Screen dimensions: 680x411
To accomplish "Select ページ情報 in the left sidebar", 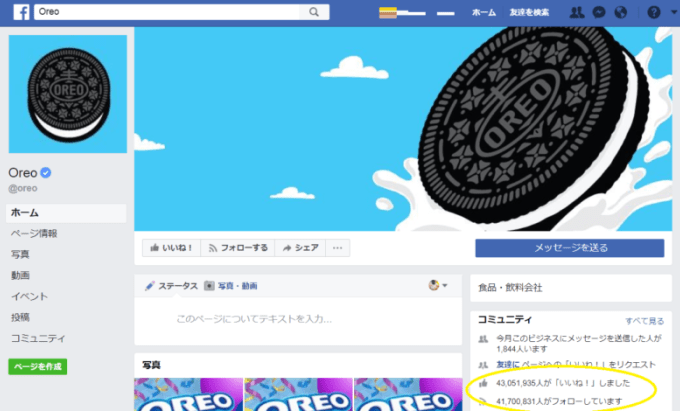I will (34, 233).
